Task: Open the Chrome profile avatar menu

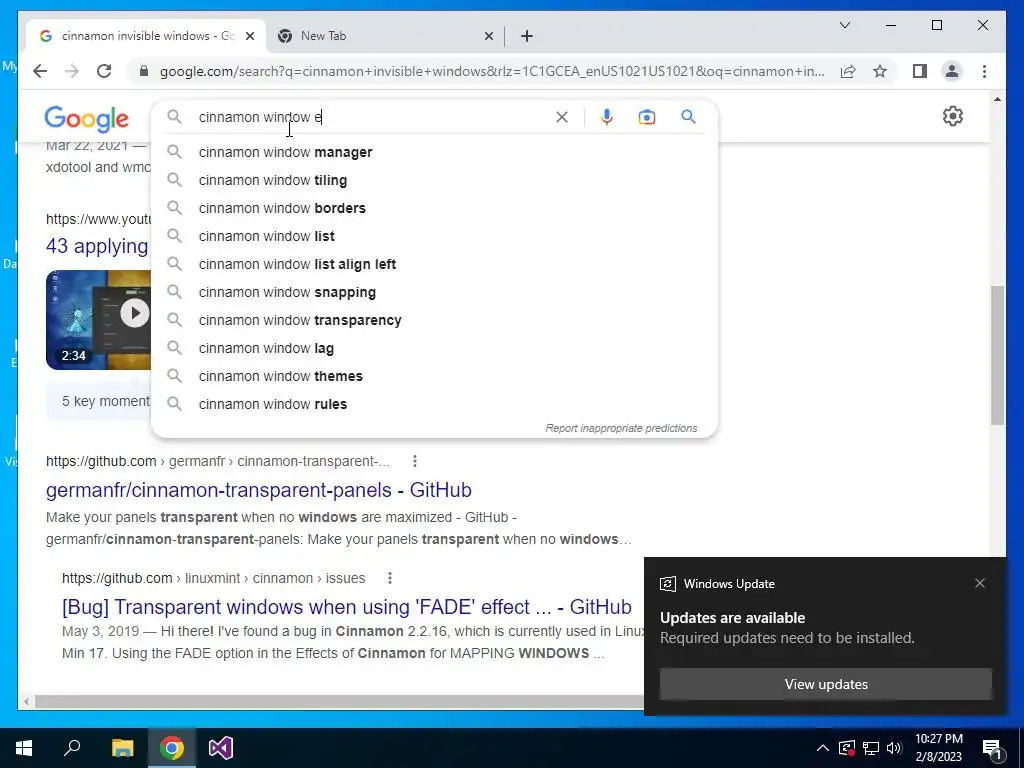Action: tap(952, 71)
